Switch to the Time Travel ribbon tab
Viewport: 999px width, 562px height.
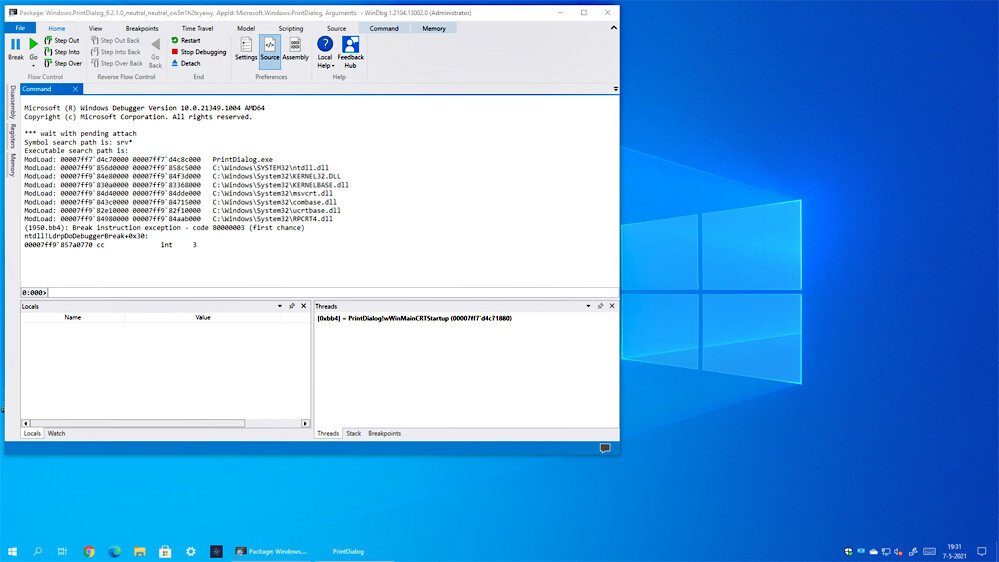pos(198,28)
